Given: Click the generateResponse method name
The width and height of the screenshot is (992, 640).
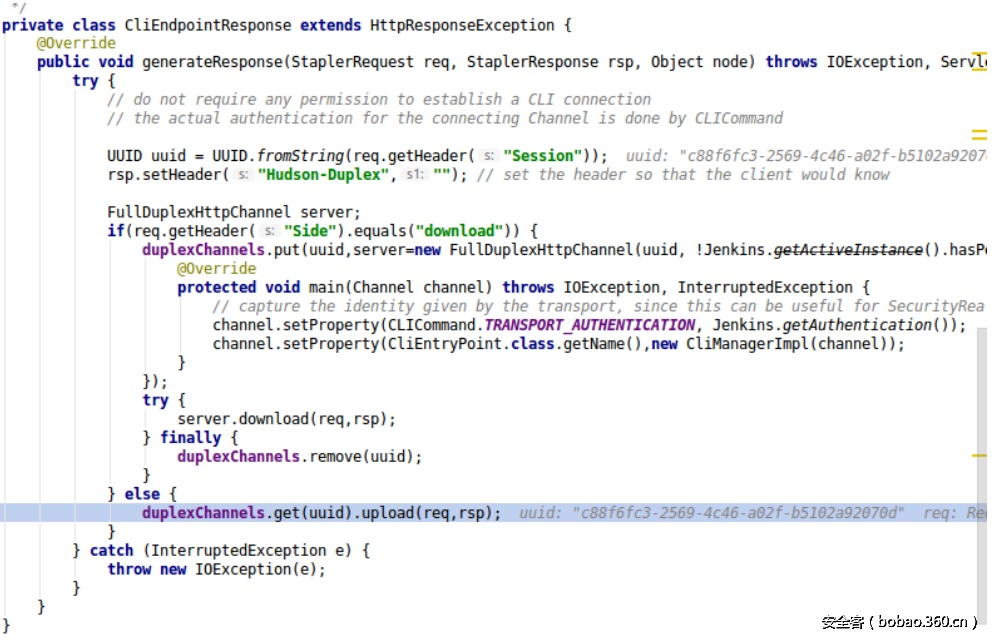Looking at the screenshot, I should (x=214, y=62).
